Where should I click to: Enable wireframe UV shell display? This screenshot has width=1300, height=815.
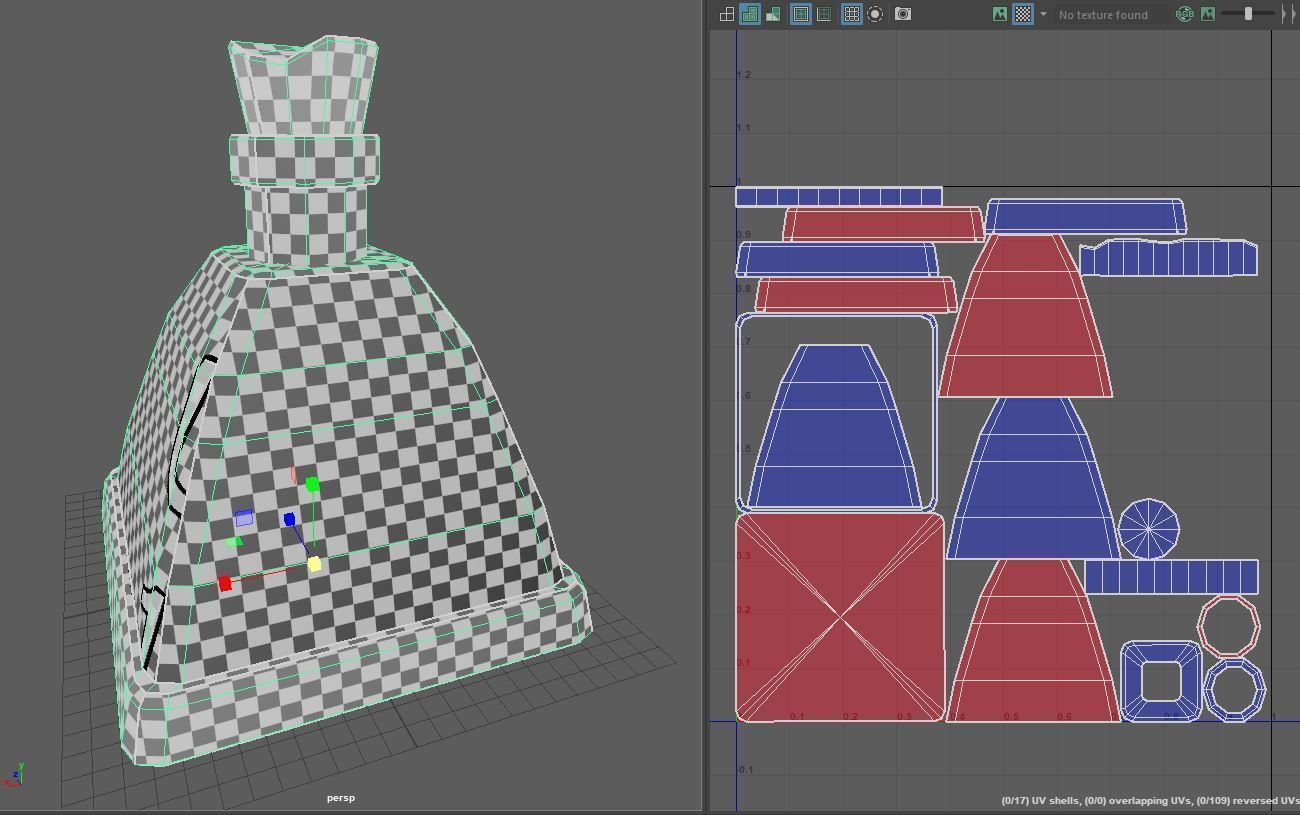coord(727,14)
